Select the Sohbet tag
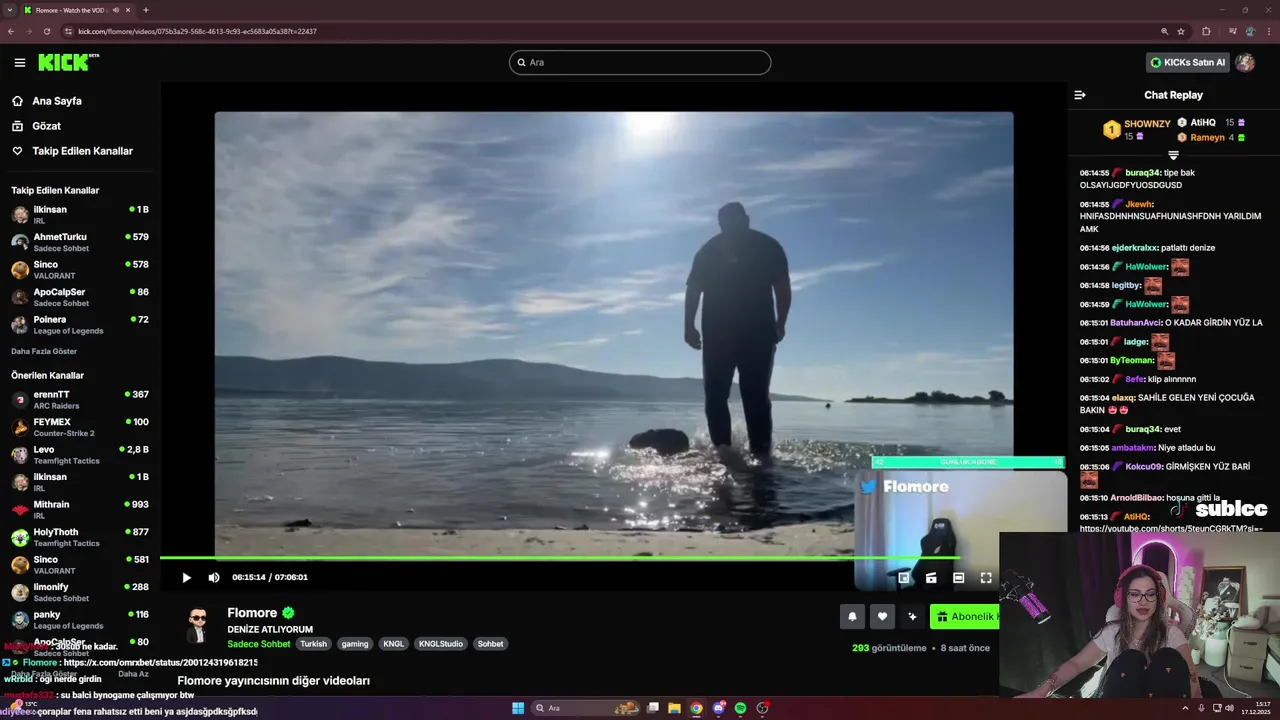Image resolution: width=1280 pixels, height=720 pixels. pos(490,644)
